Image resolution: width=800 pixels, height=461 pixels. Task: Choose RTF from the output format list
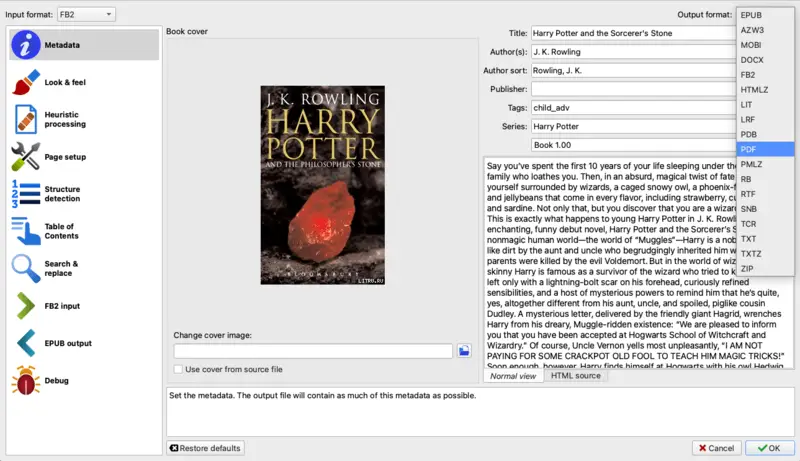pos(765,194)
